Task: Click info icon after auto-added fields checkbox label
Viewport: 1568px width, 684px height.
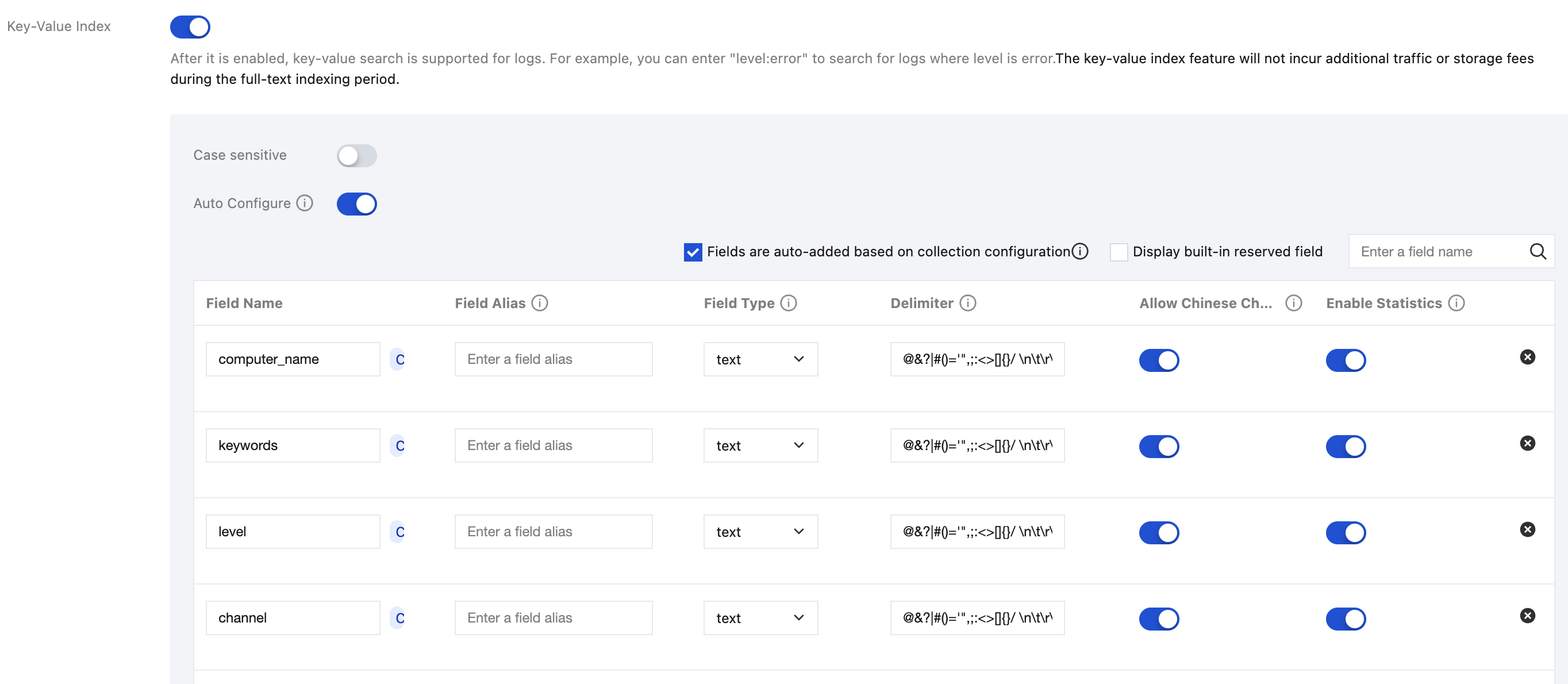Action: pyautogui.click(x=1080, y=251)
